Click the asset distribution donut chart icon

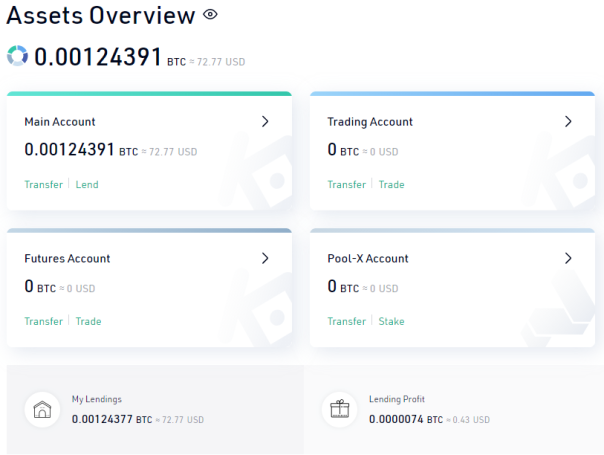pos(17,55)
